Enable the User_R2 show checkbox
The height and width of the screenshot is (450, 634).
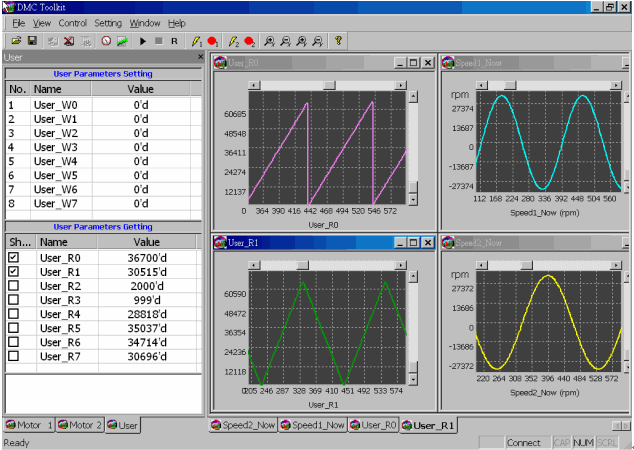[13, 286]
